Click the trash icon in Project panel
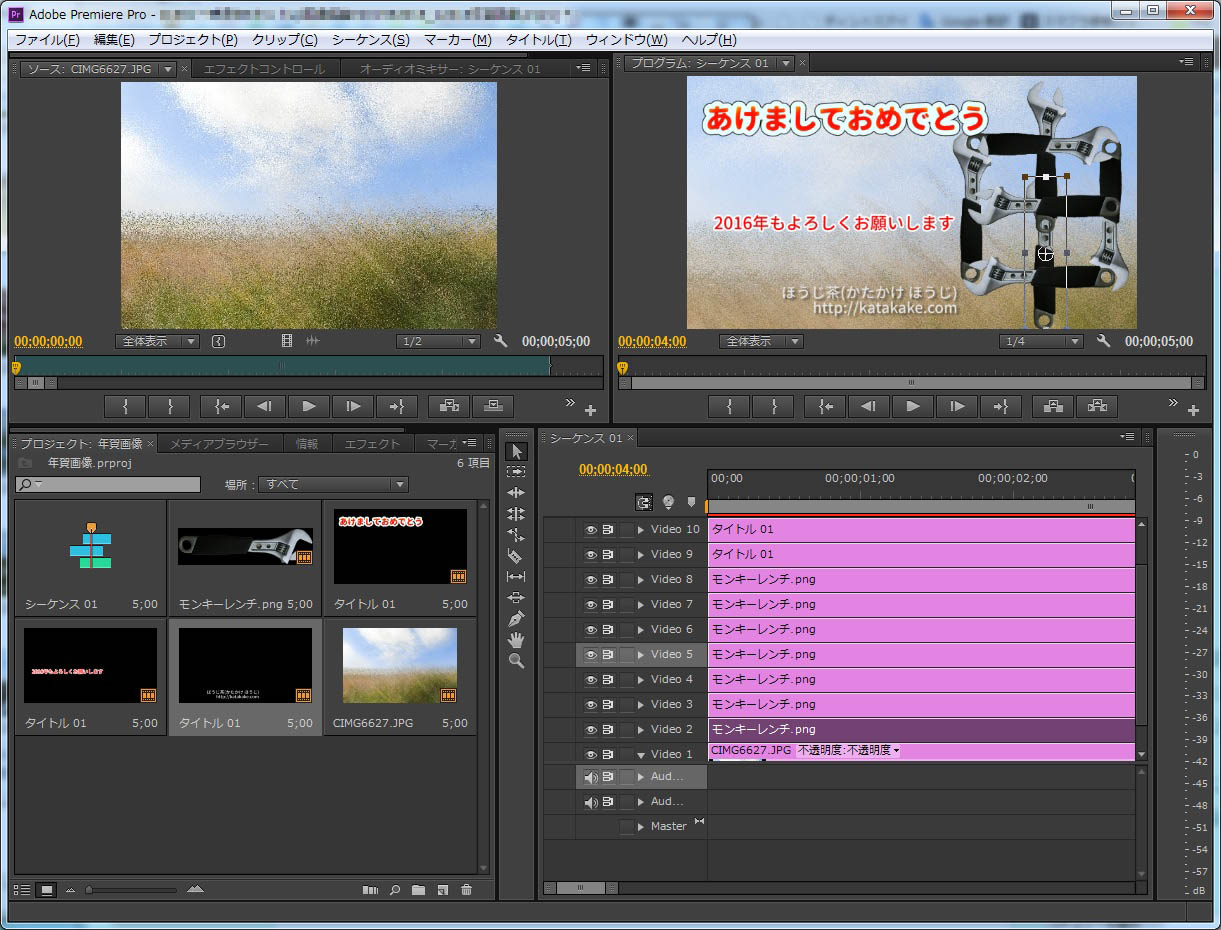This screenshot has height=930, width=1221. pos(466,890)
